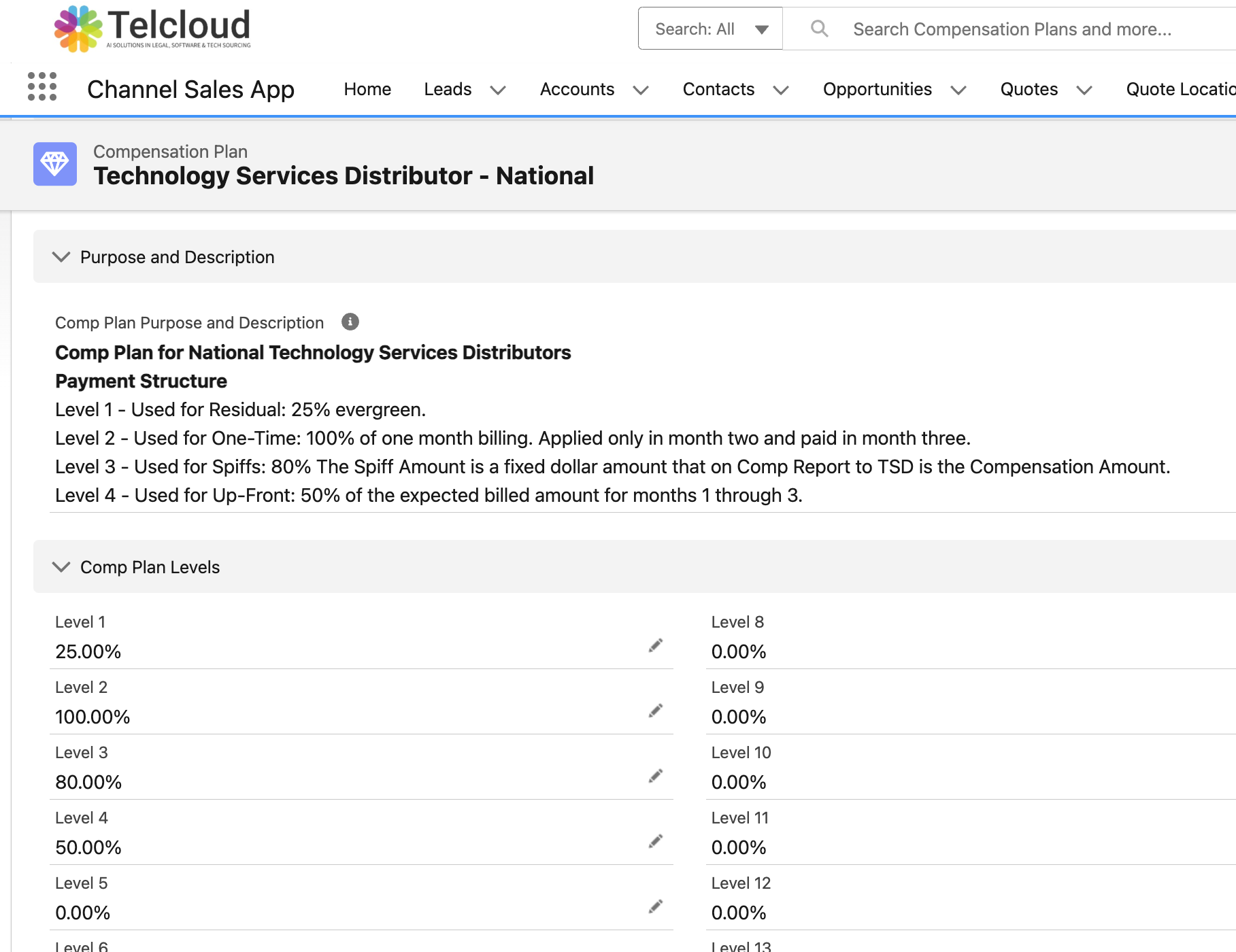Open the Opportunities tab chevron menu
This screenshot has height=952, width=1236.
point(958,90)
